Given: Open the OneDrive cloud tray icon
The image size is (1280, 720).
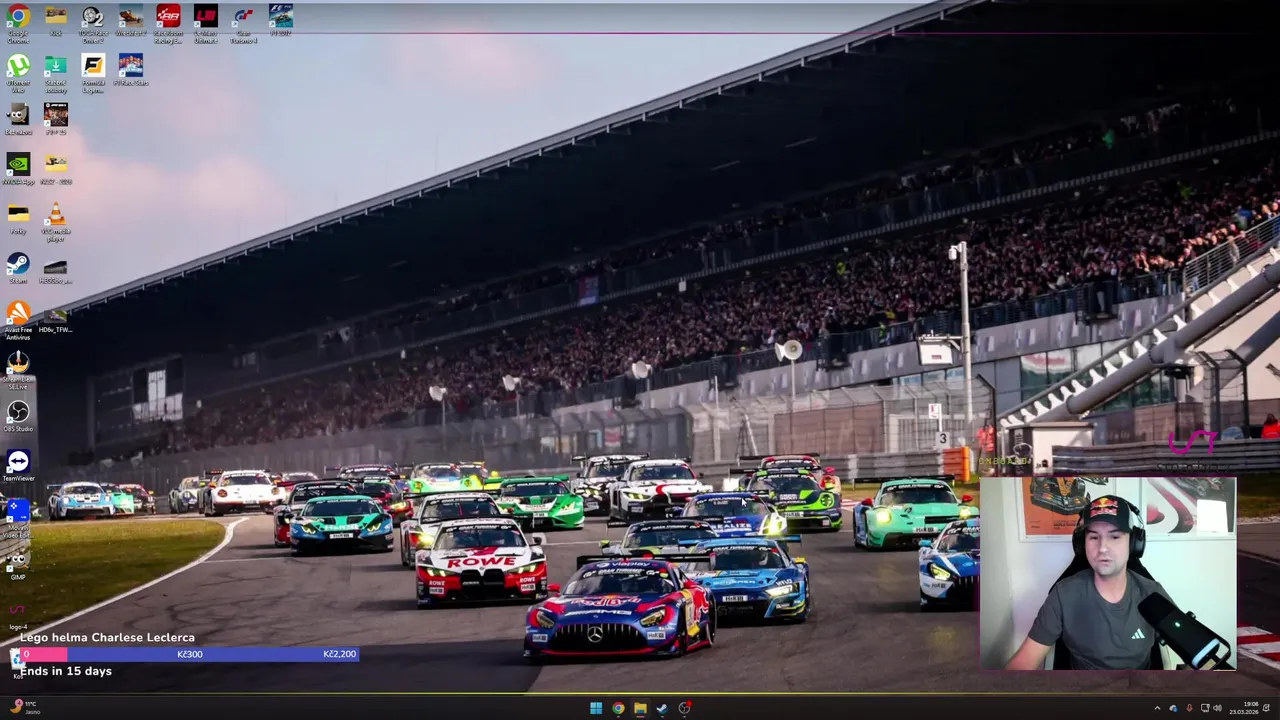Looking at the screenshot, I should [x=1173, y=708].
